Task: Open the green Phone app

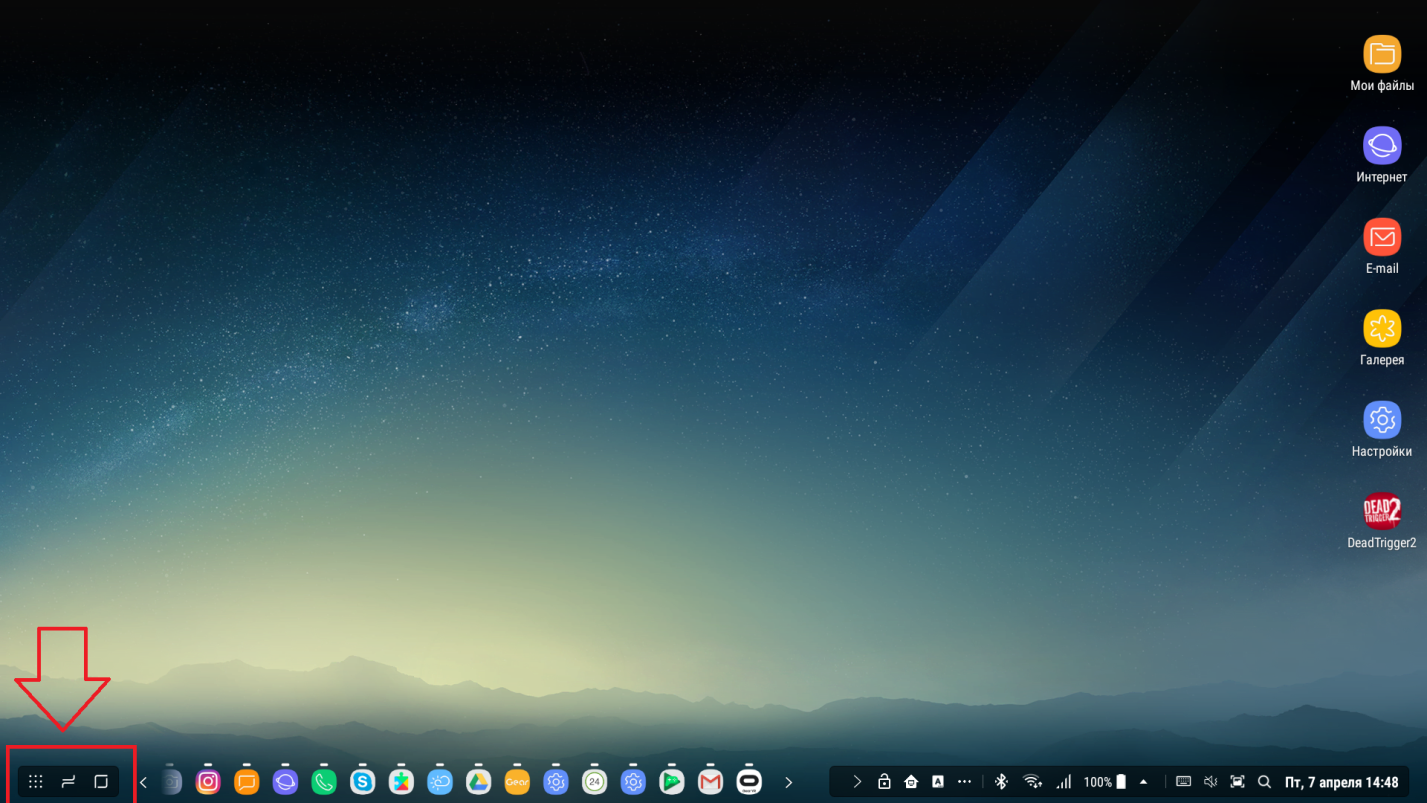Action: (x=324, y=782)
